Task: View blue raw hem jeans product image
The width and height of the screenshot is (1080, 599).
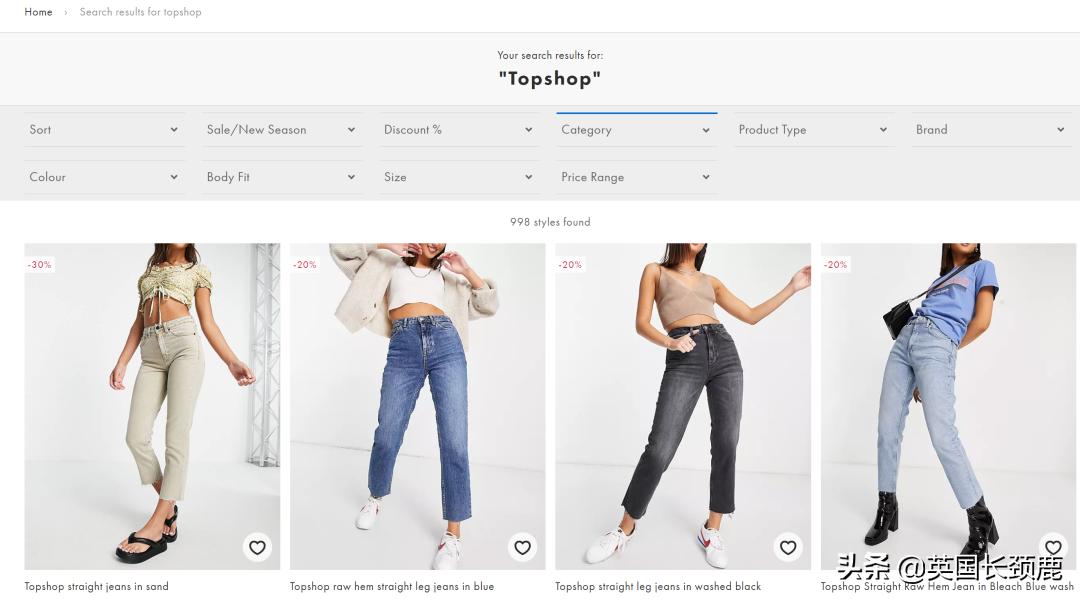Action: click(417, 406)
